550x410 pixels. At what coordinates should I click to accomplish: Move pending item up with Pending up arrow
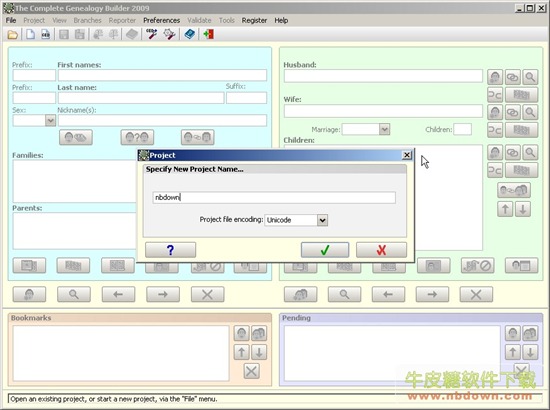[512, 352]
